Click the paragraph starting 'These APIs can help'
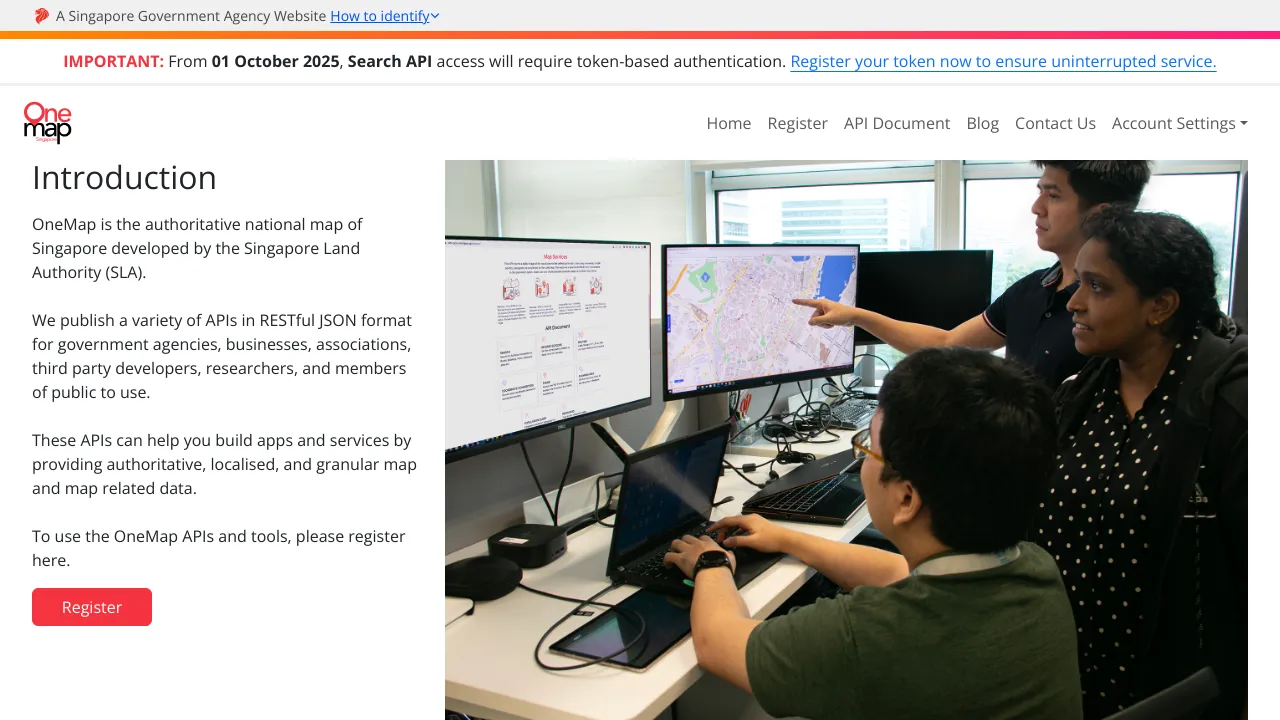 [224, 464]
